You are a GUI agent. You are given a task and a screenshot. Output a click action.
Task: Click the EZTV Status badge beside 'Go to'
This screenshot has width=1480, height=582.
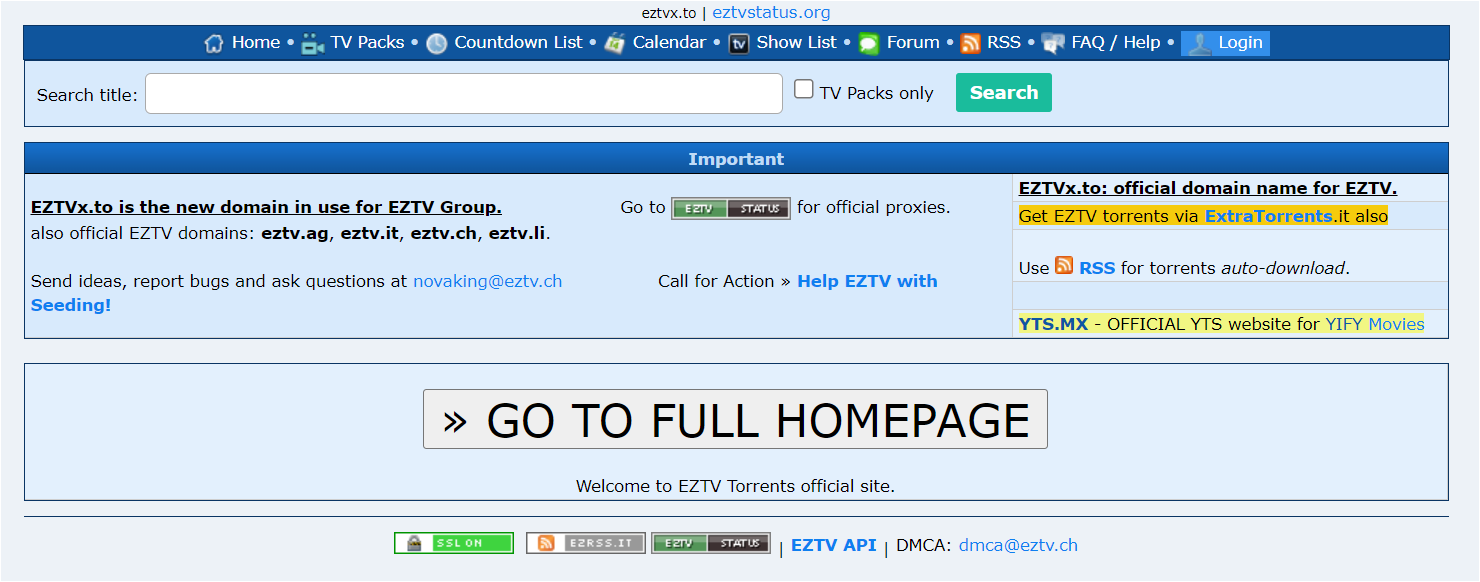pyautogui.click(x=731, y=208)
